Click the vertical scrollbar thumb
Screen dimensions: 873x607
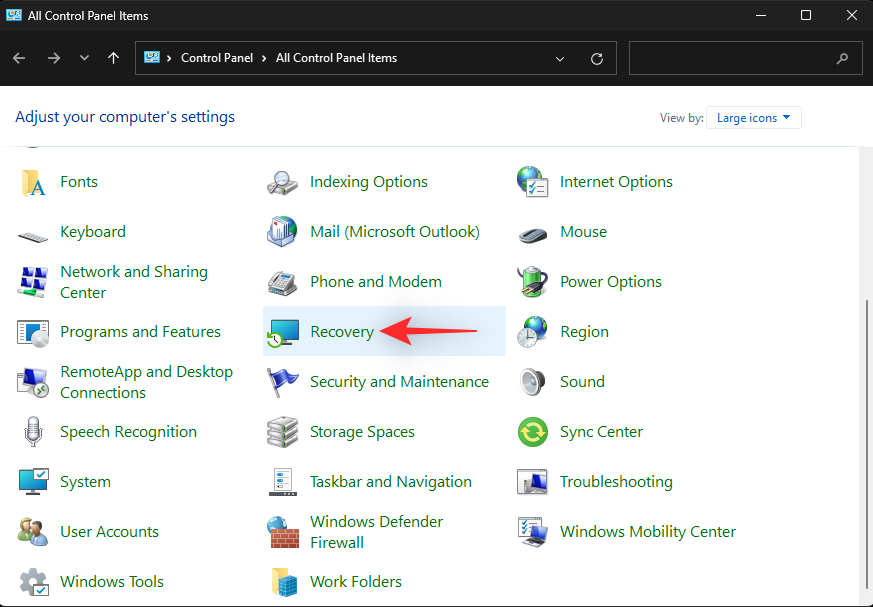[x=868, y=443]
